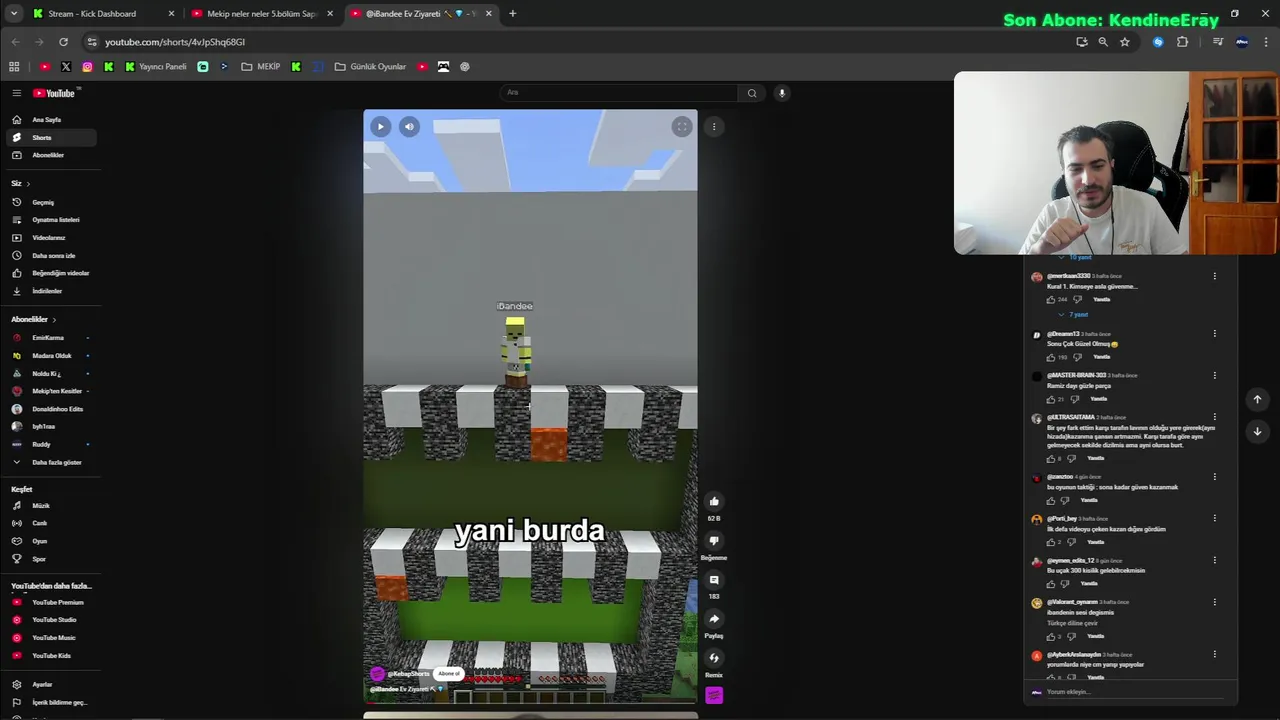Viewport: 1280px width, 720px height.
Task: Open a new browser tab
Action: coord(512,14)
